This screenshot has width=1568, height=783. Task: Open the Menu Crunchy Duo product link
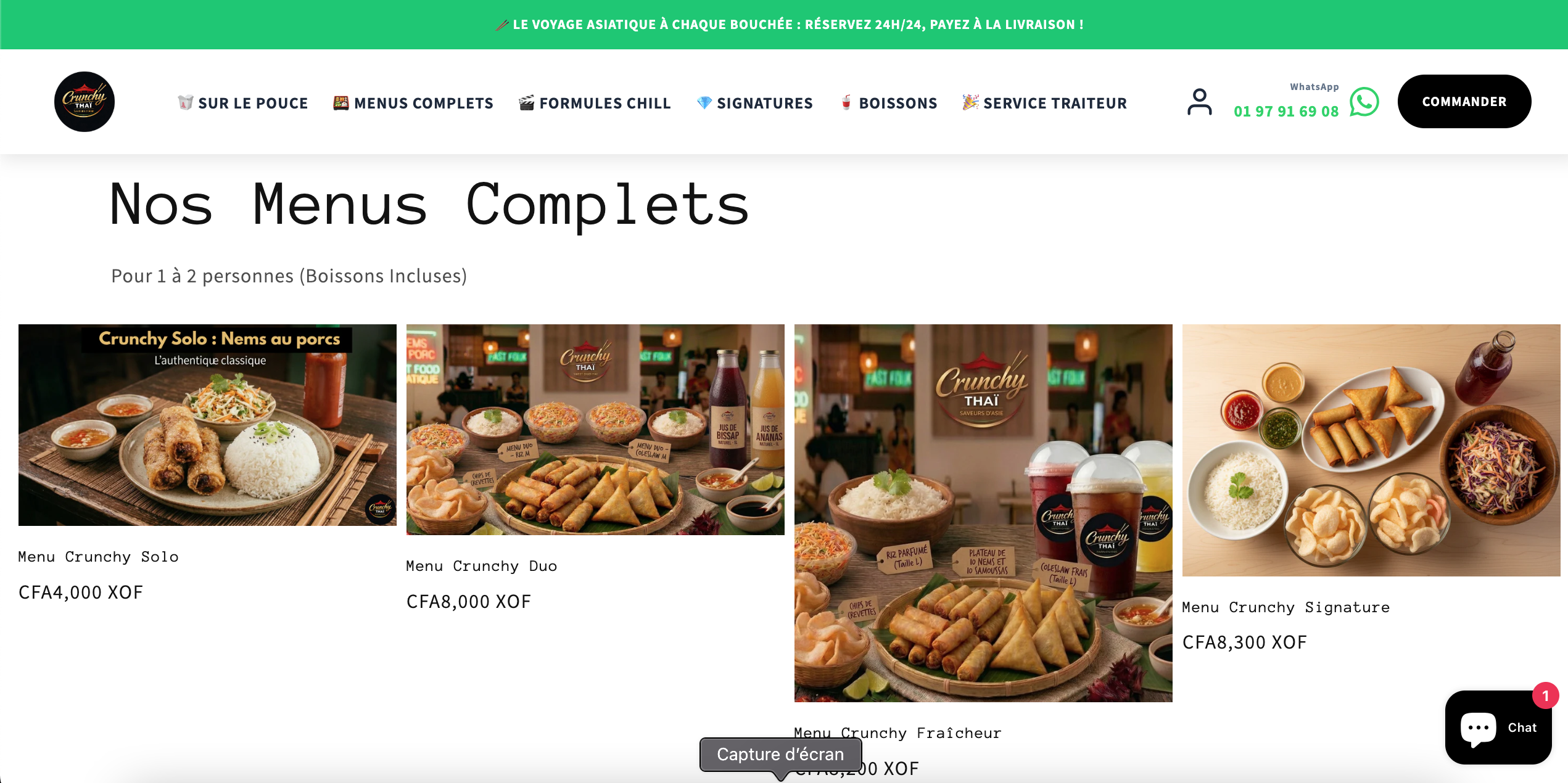482,566
